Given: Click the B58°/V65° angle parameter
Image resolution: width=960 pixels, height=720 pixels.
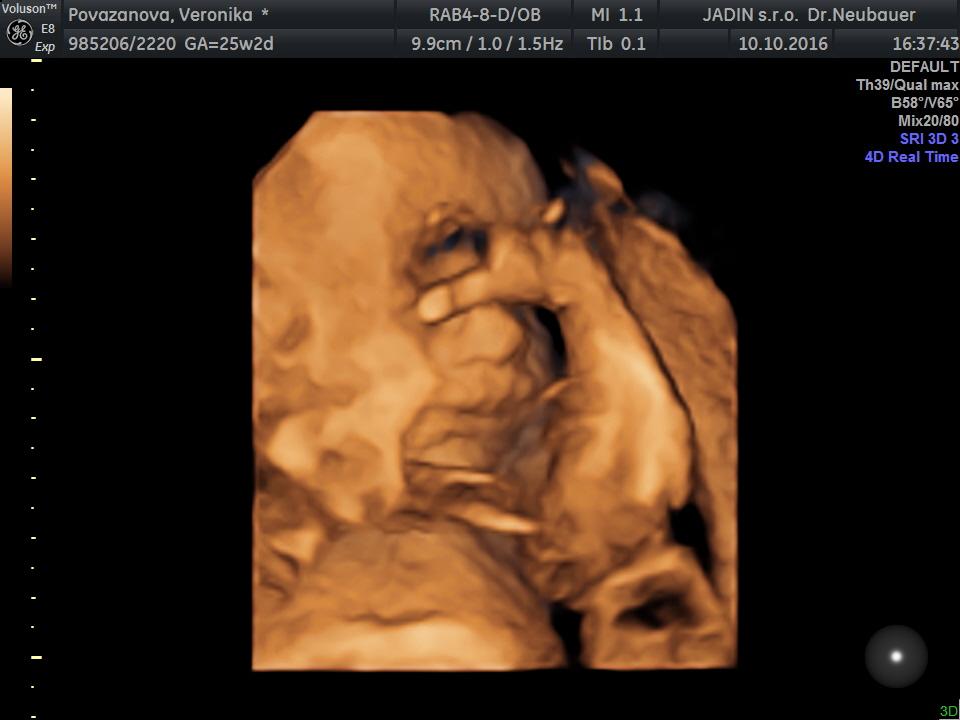Looking at the screenshot, I should tap(924, 103).
